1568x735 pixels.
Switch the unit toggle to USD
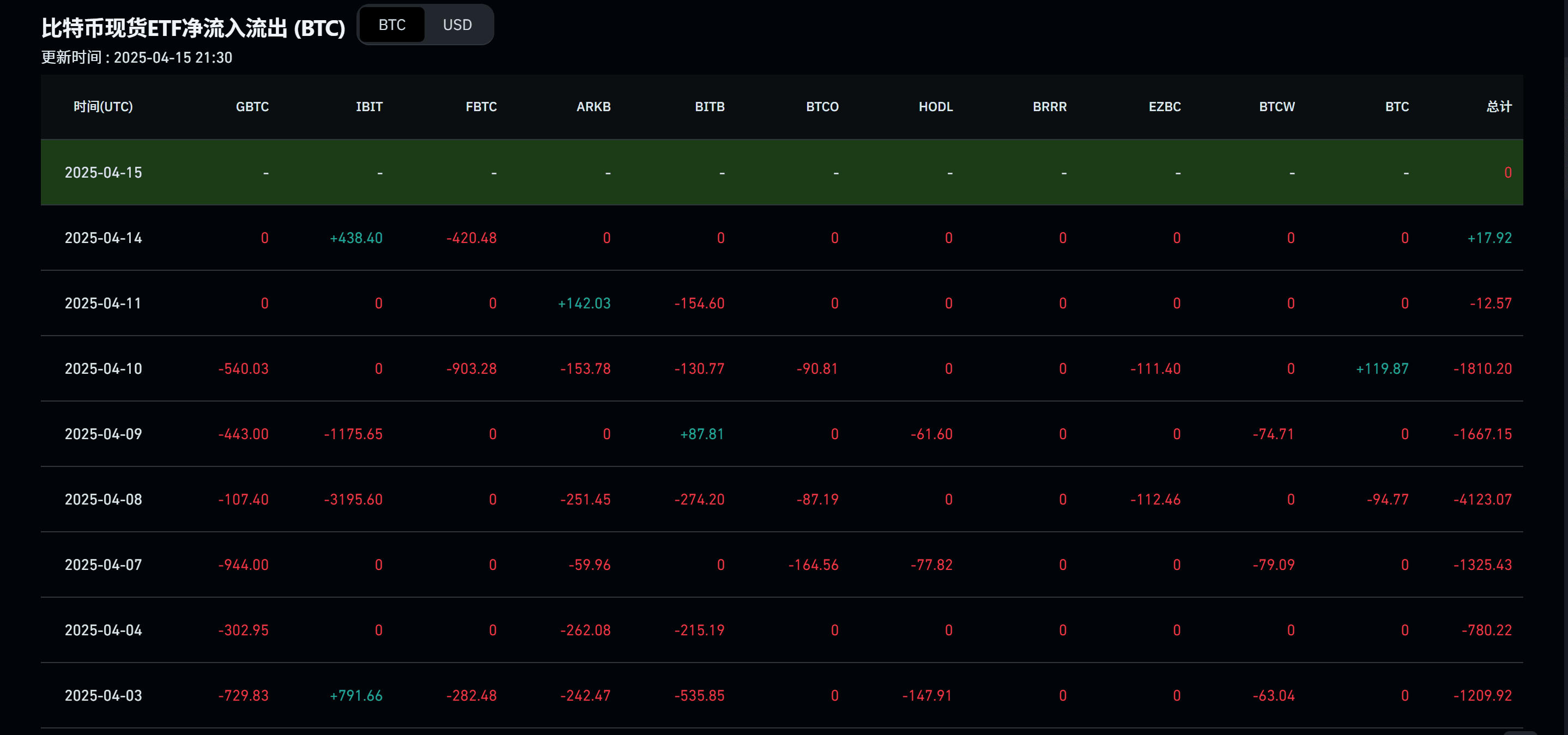pyautogui.click(x=457, y=25)
